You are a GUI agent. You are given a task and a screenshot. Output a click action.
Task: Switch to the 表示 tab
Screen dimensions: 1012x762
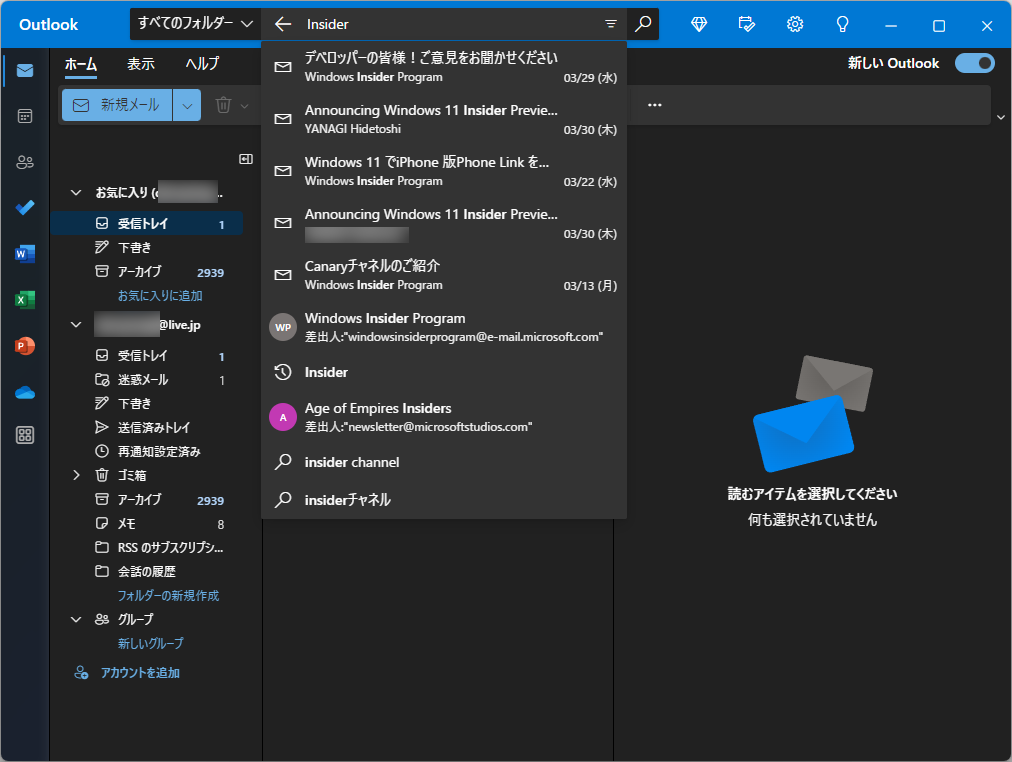click(141, 64)
